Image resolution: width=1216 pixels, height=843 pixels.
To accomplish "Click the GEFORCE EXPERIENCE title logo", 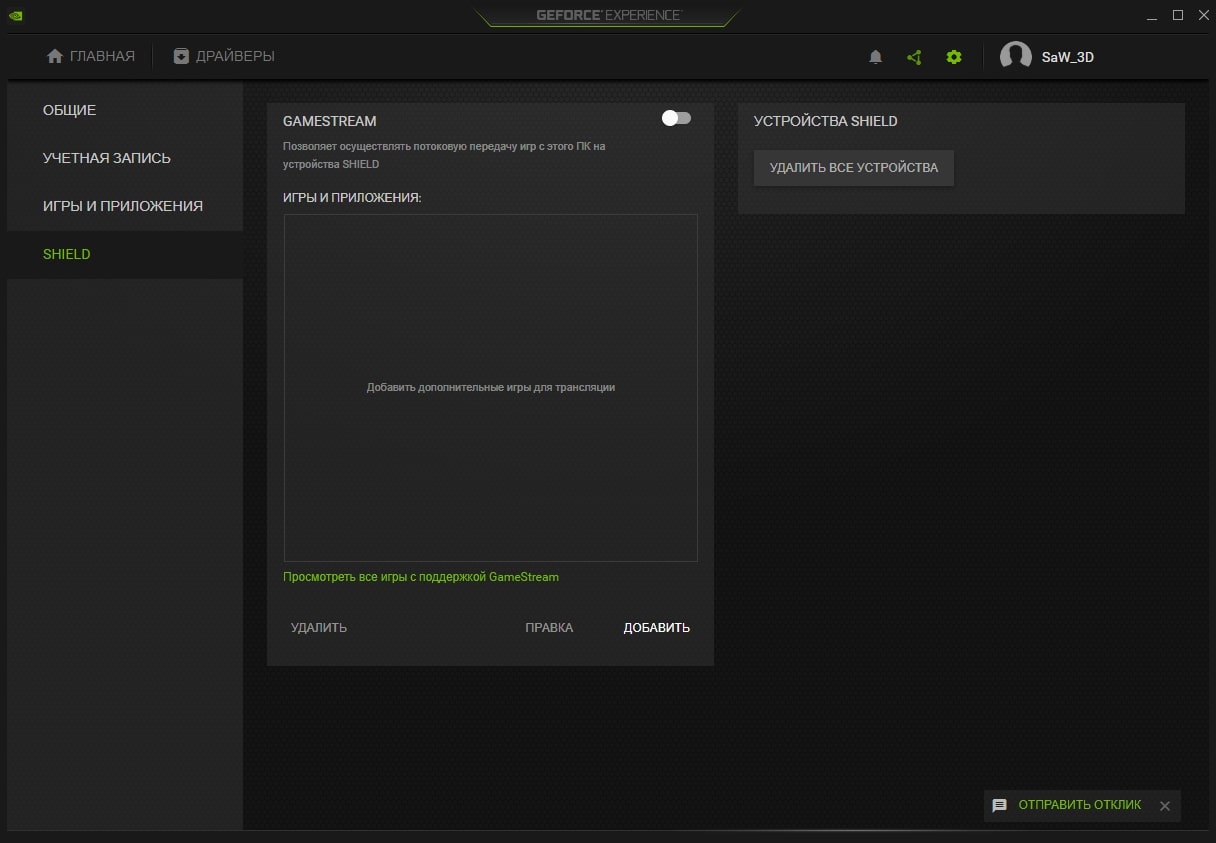I will coord(608,15).
